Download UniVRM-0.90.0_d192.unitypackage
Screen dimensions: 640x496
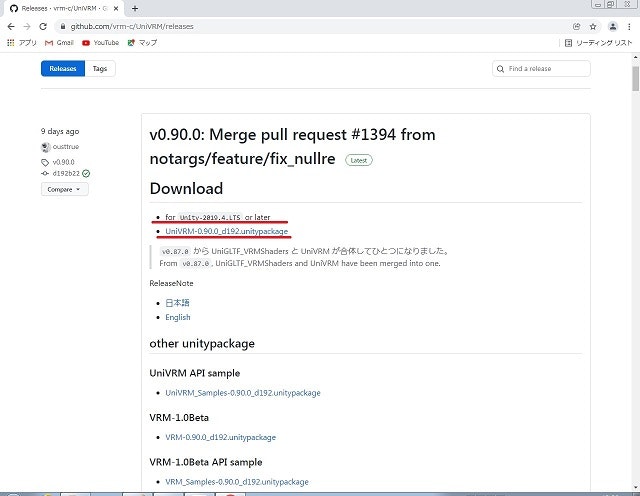(x=227, y=231)
